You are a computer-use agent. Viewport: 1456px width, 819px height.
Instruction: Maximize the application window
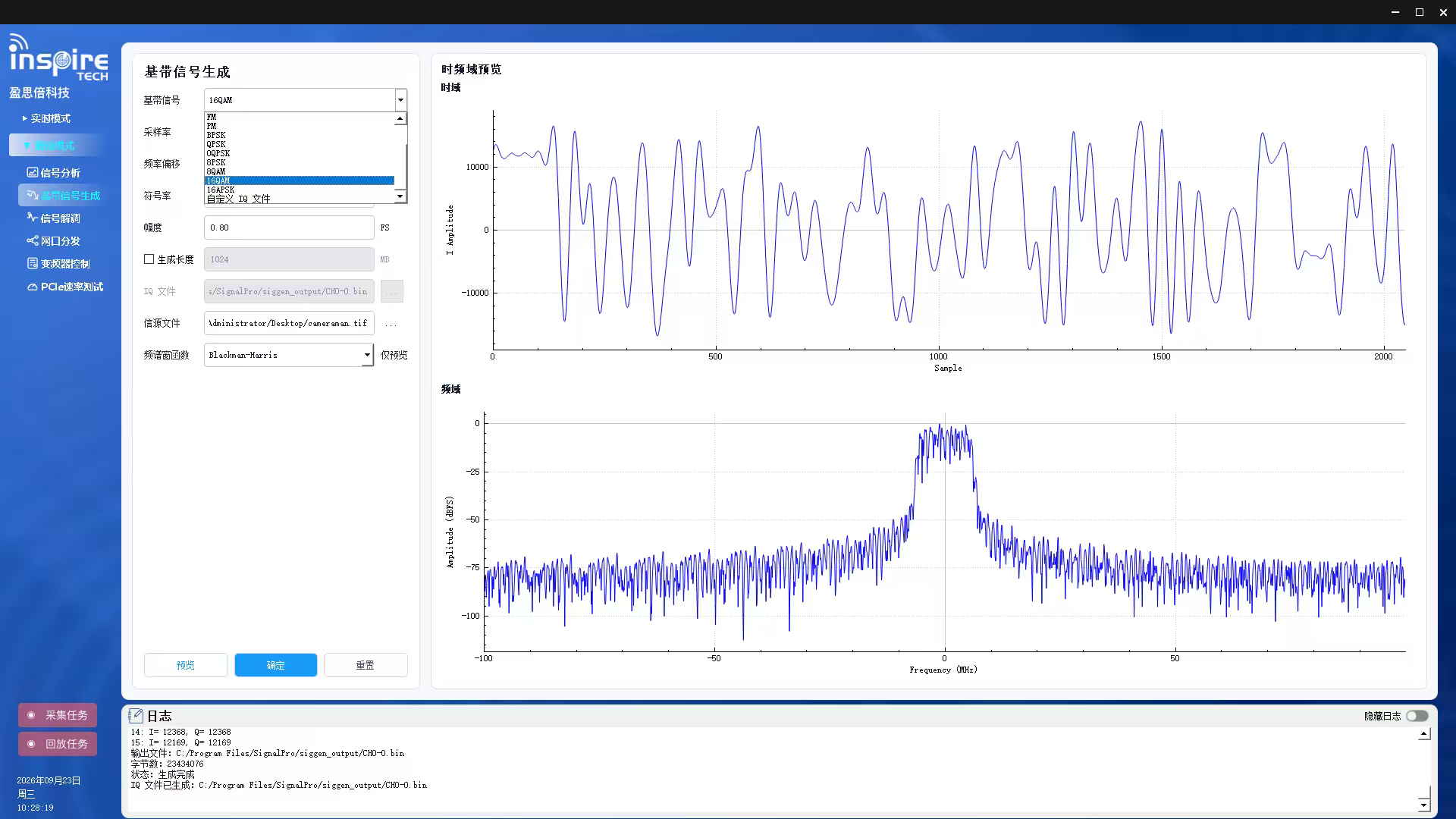click(x=1420, y=12)
